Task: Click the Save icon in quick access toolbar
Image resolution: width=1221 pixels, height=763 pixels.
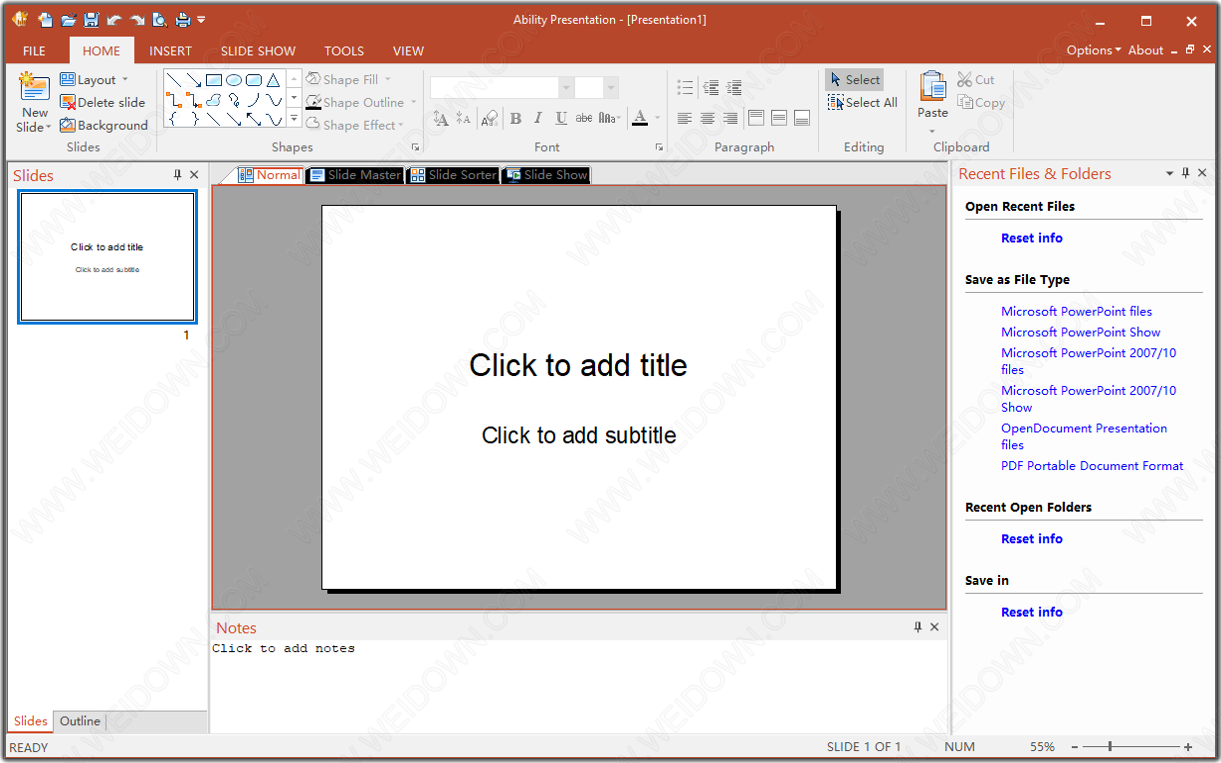Action: pos(92,20)
